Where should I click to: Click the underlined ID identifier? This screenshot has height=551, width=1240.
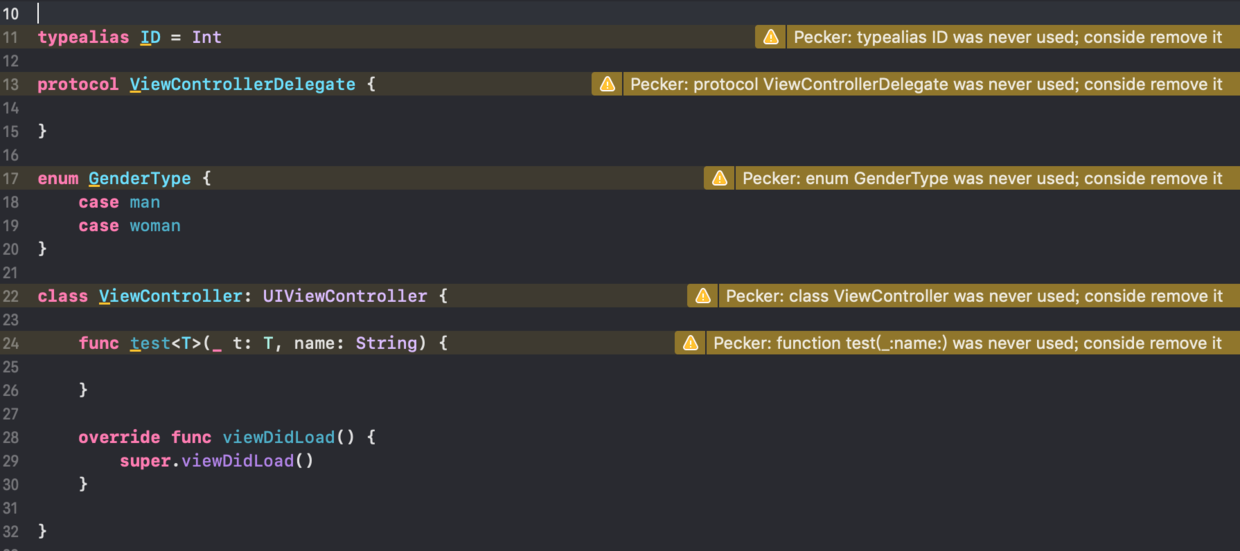tap(150, 37)
